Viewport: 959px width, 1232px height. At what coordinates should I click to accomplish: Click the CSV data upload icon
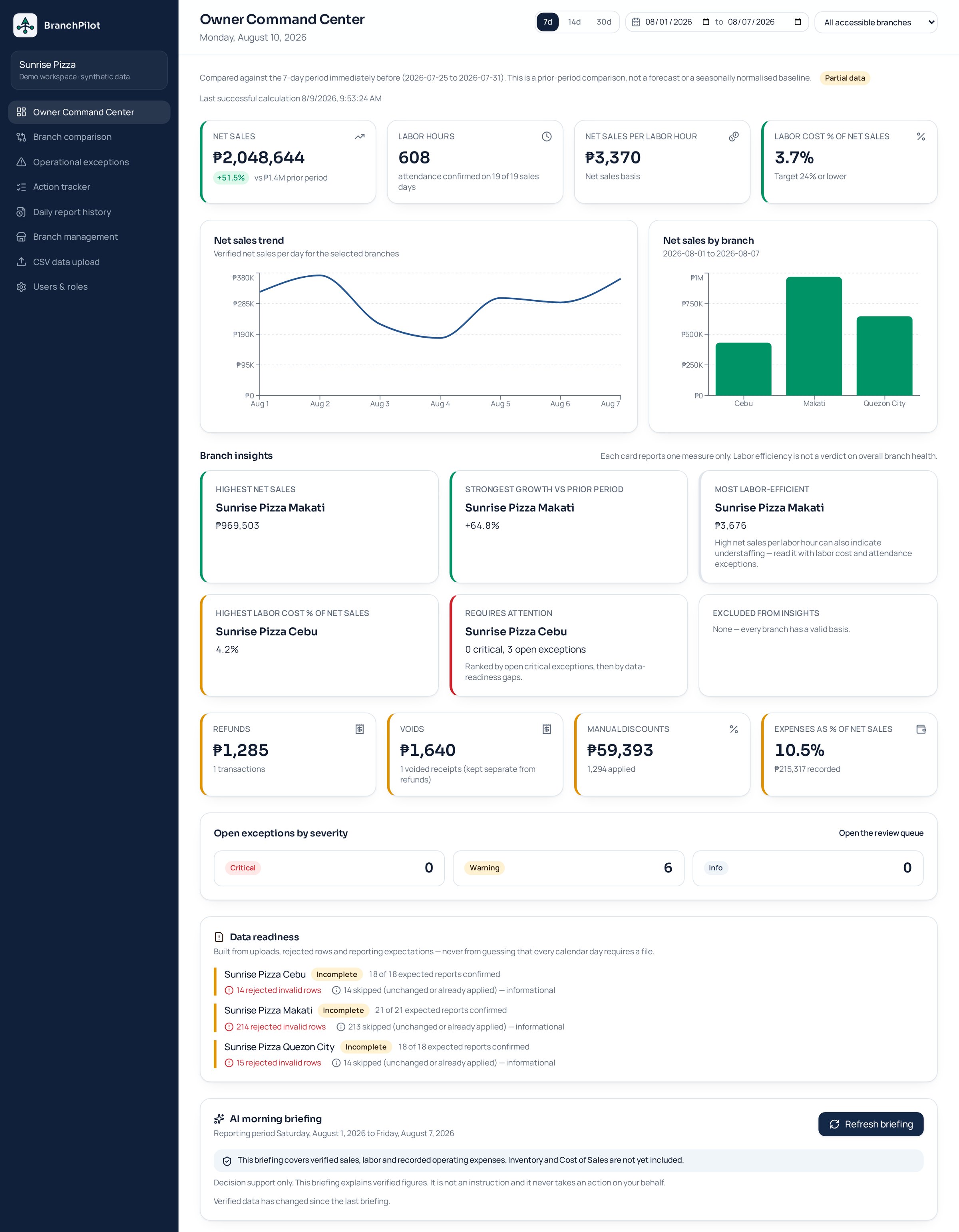coord(22,262)
